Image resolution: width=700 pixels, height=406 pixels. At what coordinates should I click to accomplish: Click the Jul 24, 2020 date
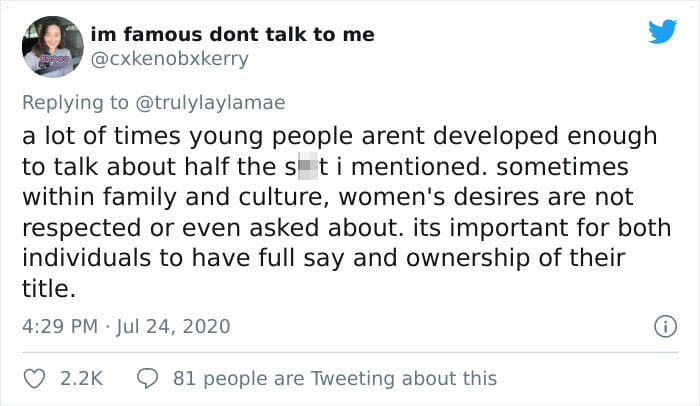click(x=173, y=326)
